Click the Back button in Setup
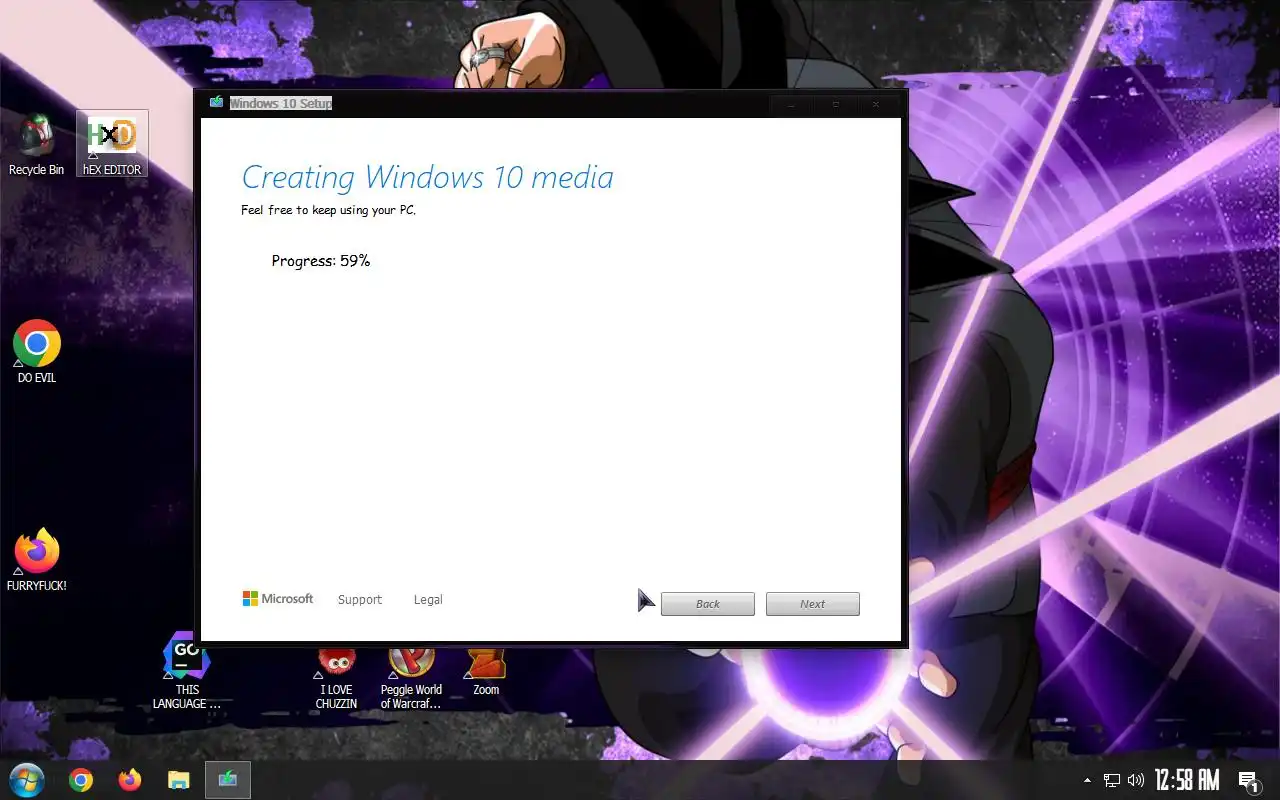Viewport: 1280px width, 800px height. pos(708,604)
